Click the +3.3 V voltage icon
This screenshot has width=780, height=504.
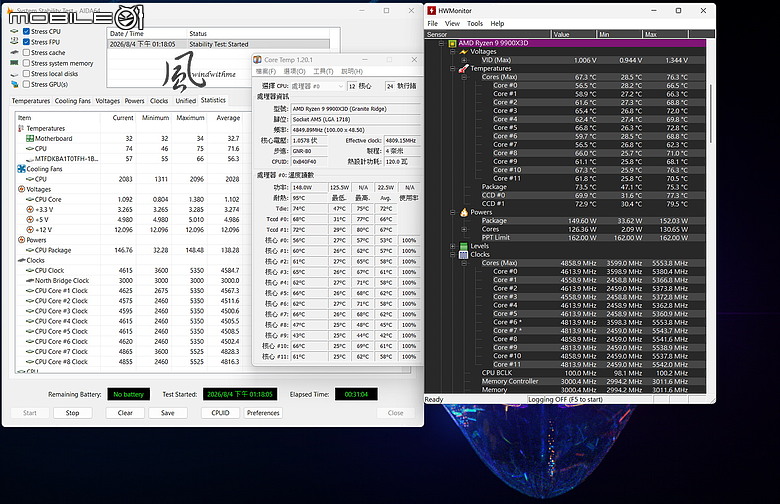(30, 209)
